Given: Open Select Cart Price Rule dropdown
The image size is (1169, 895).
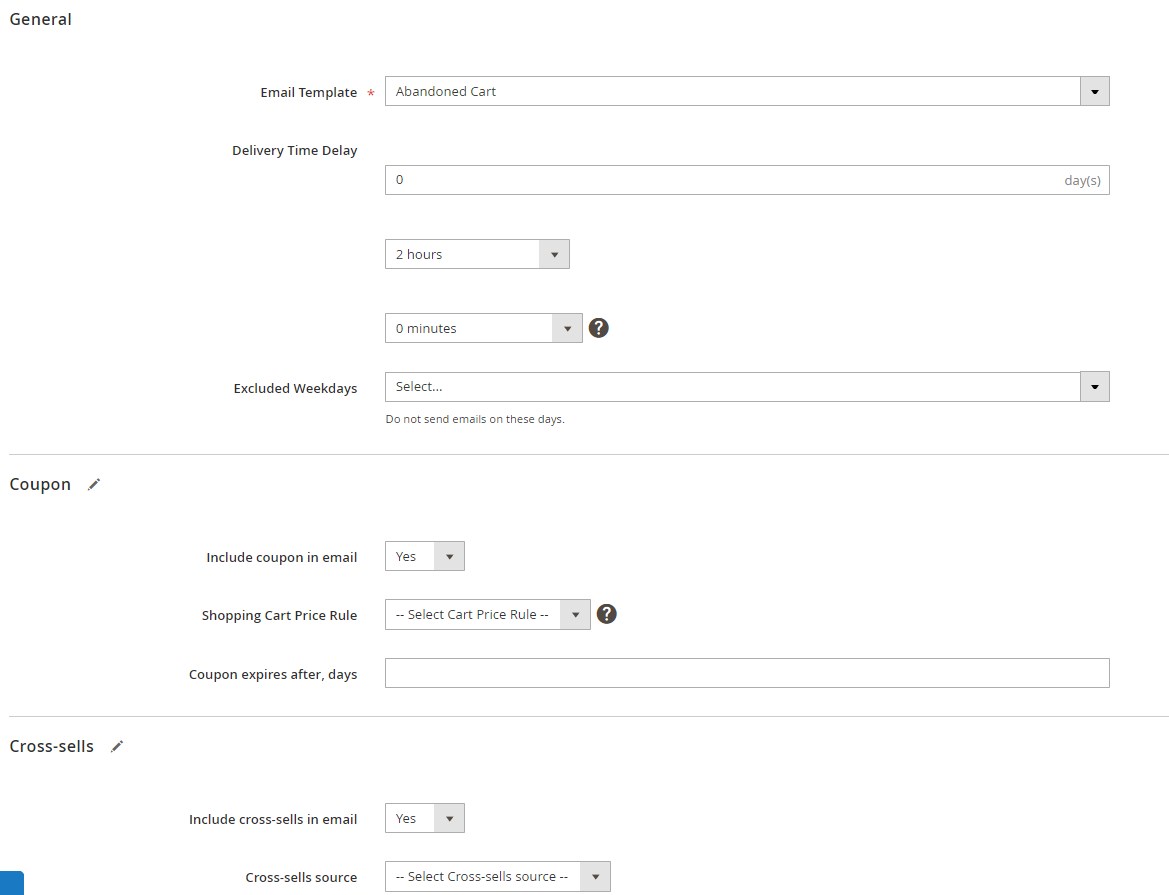Looking at the screenshot, I should (x=487, y=615).
